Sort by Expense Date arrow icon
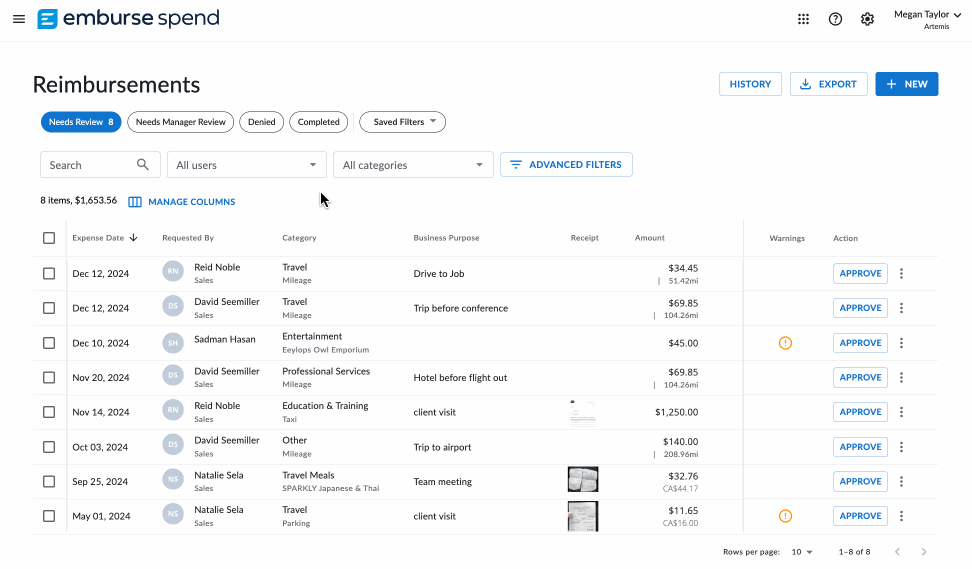 tap(134, 238)
